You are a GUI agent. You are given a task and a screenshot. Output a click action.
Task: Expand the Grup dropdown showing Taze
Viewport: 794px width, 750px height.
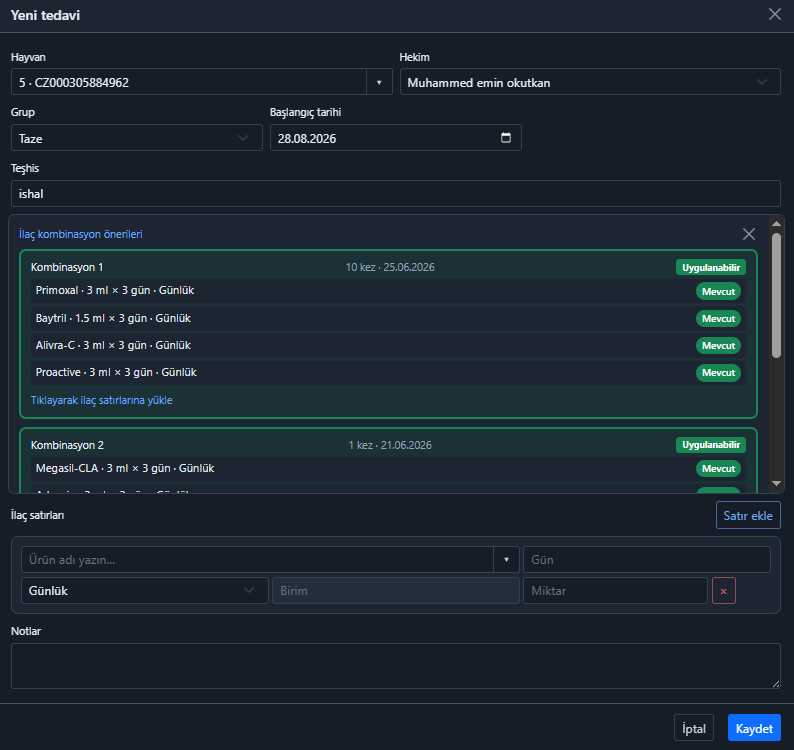point(137,138)
